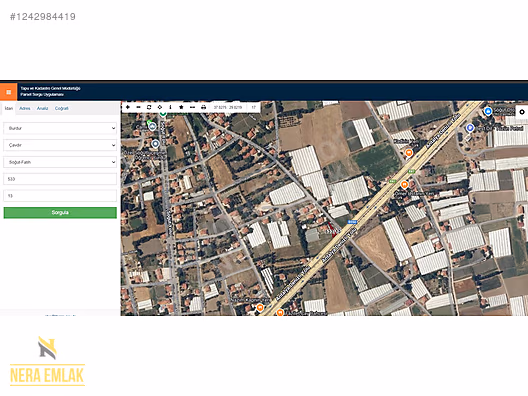This screenshot has height=396, width=528.
Task: Open map settings gear icon
Action: tap(522, 112)
